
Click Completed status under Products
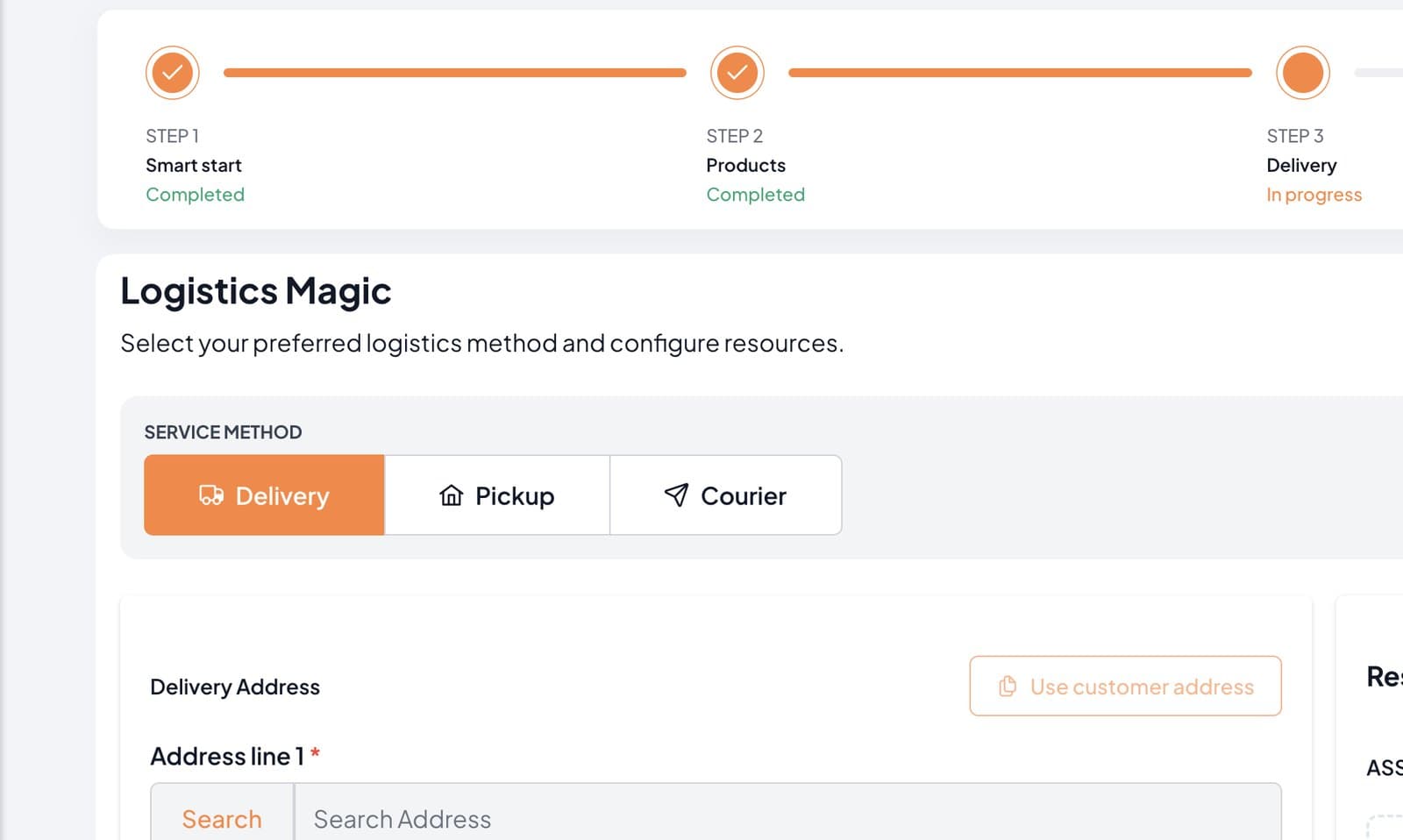pos(755,195)
